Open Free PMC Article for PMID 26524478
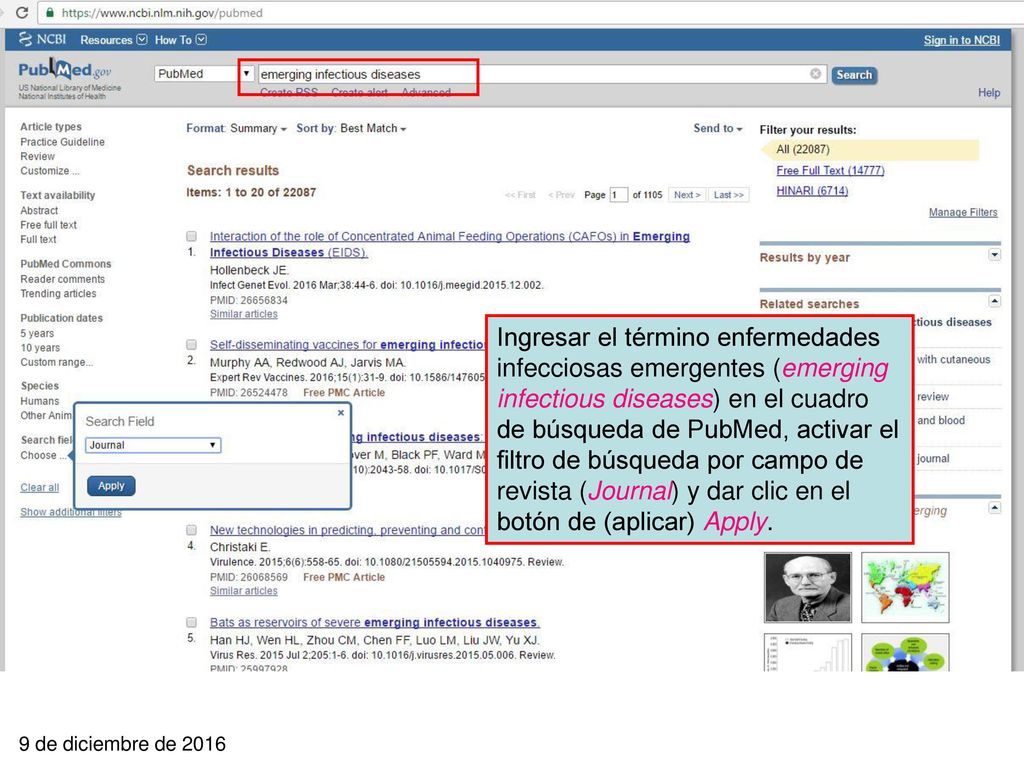The width and height of the screenshot is (1024, 768). 344,392
